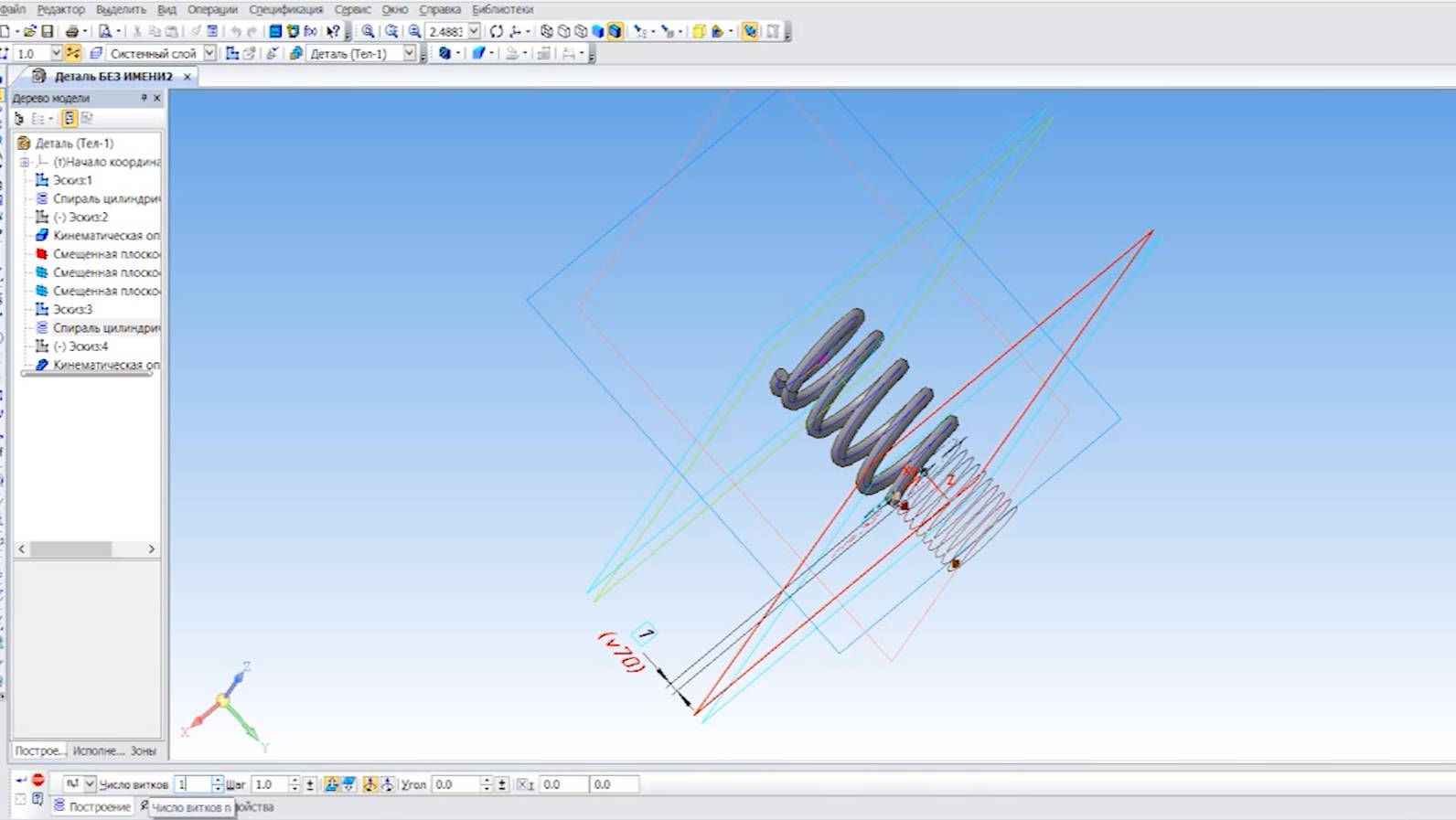The height and width of the screenshot is (820, 1456).
Task: Switch to shaded display mode
Action: [x=598, y=31]
